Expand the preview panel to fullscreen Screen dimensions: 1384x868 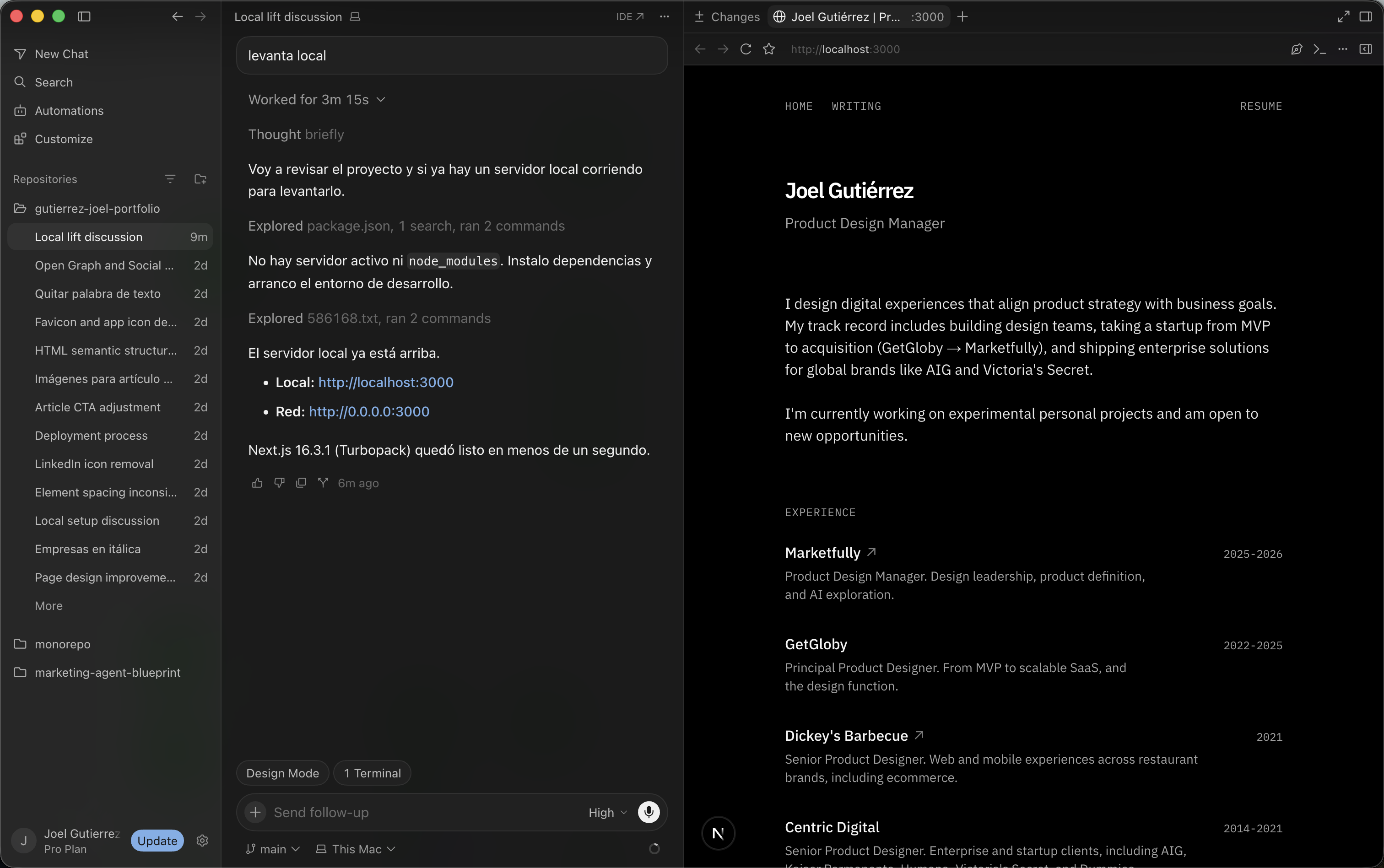coord(1343,16)
